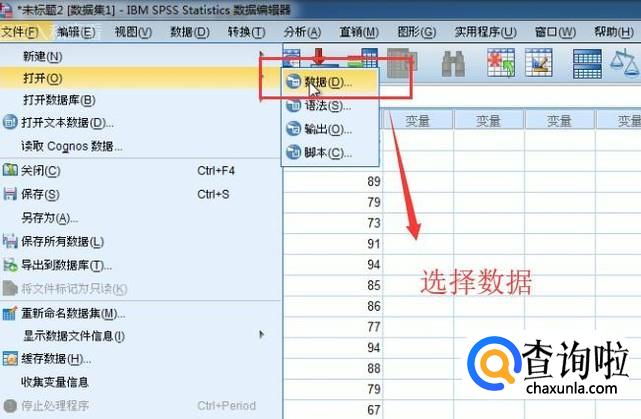
Task: Select the cell containing 67
Action: click(333, 410)
